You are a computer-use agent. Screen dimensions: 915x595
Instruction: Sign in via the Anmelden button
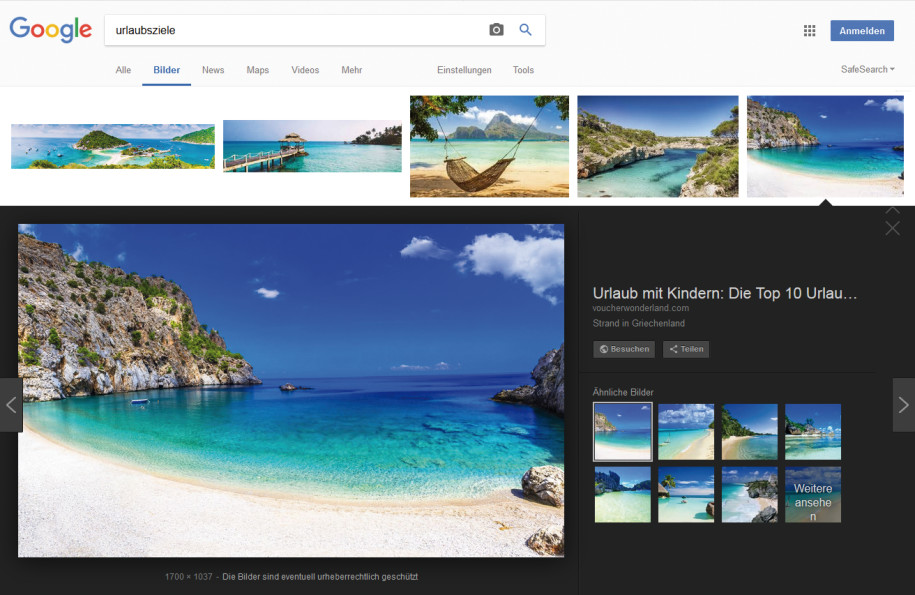pyautogui.click(x=862, y=31)
